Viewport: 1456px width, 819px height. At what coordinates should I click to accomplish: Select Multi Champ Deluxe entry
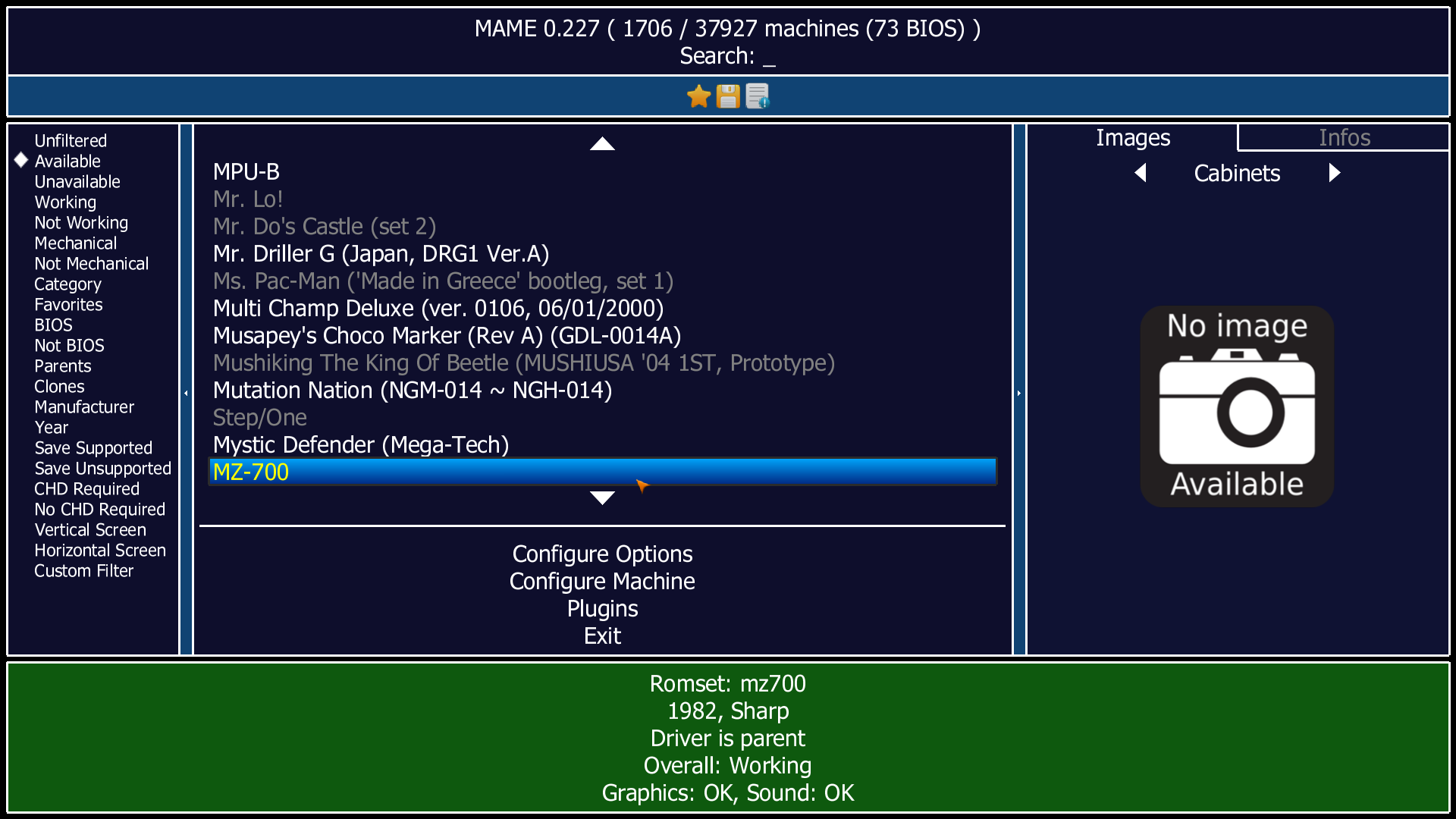602,308
